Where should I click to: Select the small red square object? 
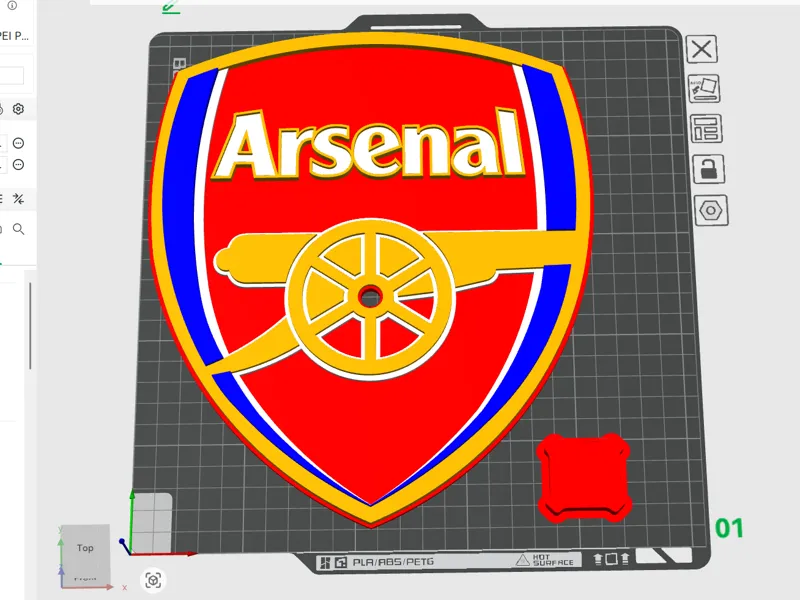[584, 478]
